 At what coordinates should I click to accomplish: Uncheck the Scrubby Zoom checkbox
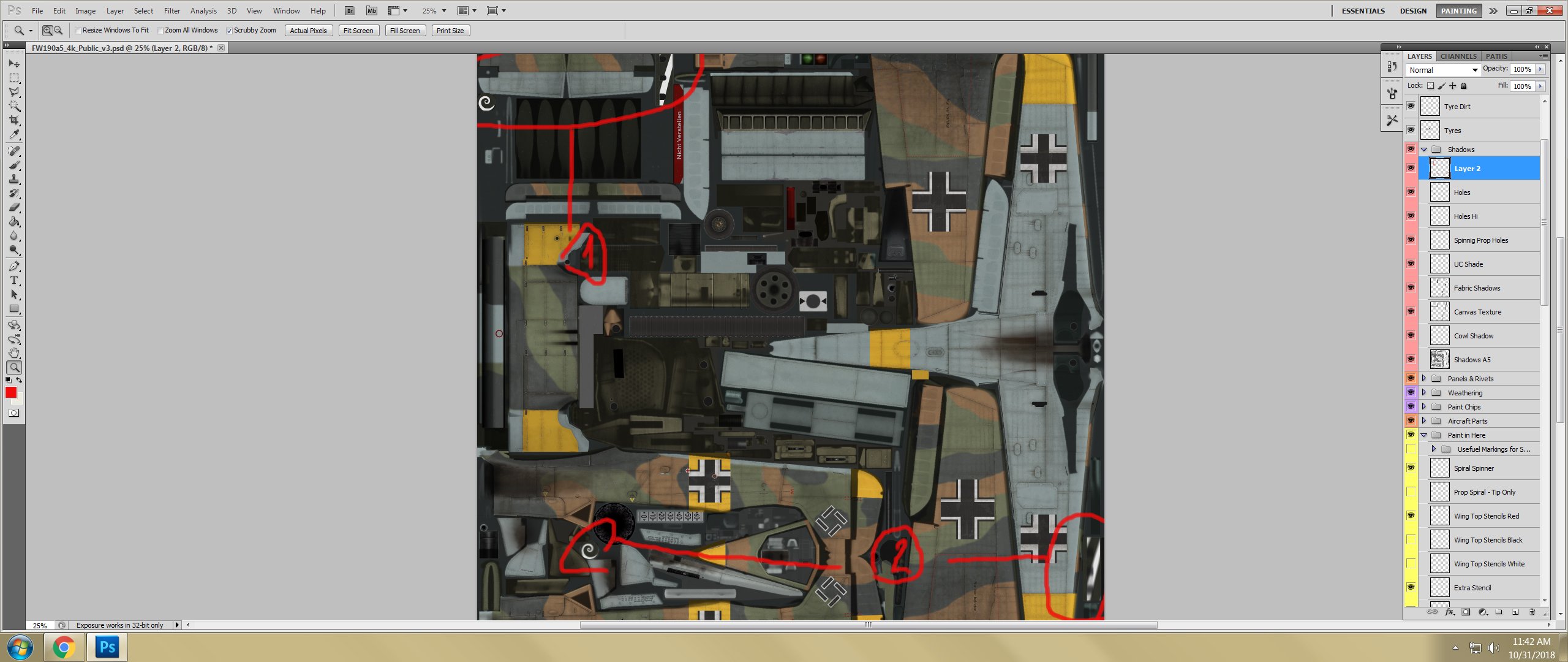pos(230,31)
